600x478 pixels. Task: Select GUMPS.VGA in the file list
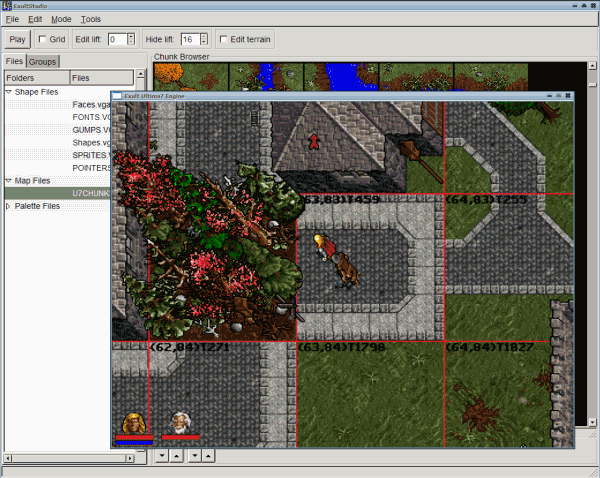coord(91,130)
